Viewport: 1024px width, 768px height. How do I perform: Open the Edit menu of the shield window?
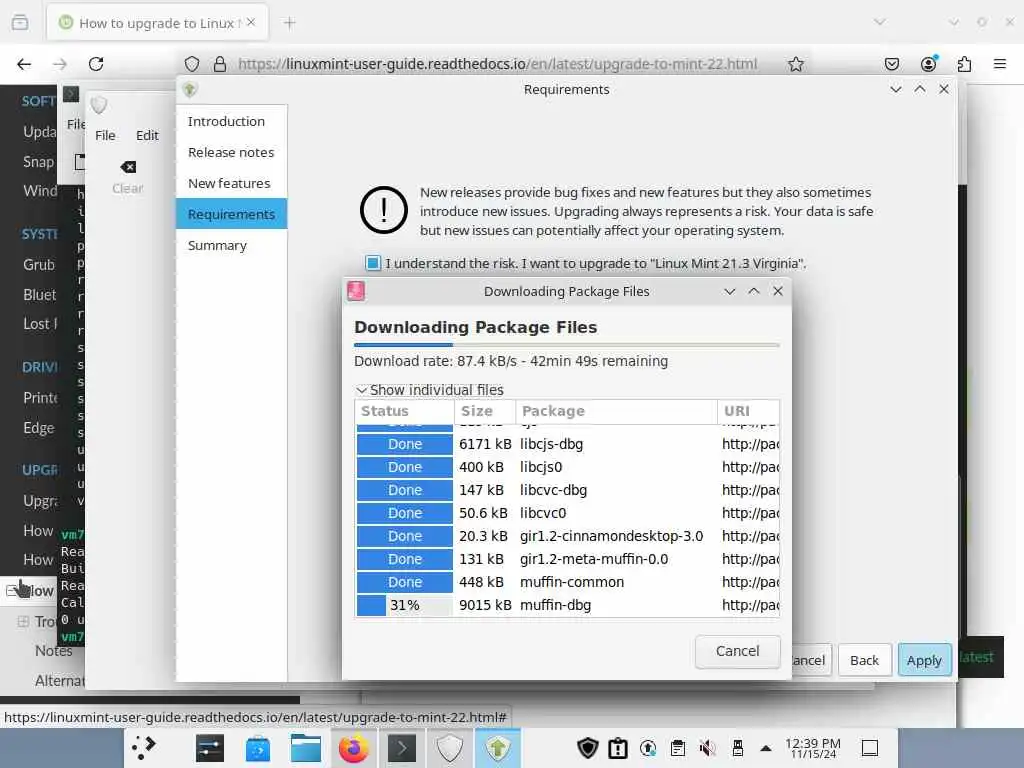tap(147, 135)
